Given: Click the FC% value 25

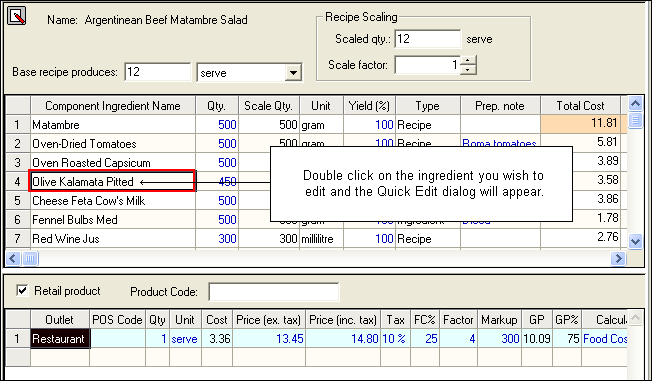Looking at the screenshot, I should [425, 339].
